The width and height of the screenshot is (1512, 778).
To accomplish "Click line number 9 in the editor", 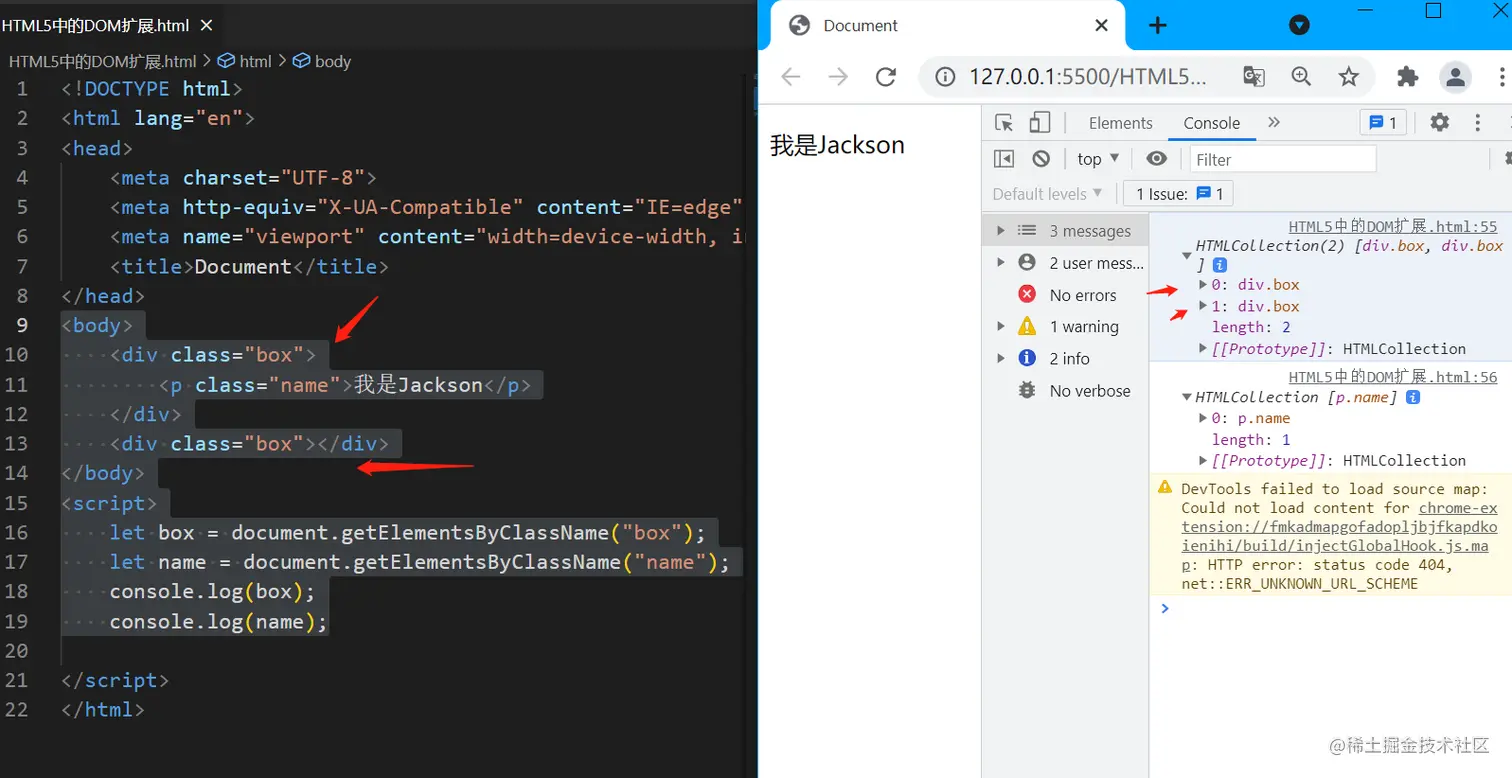I will (22, 325).
